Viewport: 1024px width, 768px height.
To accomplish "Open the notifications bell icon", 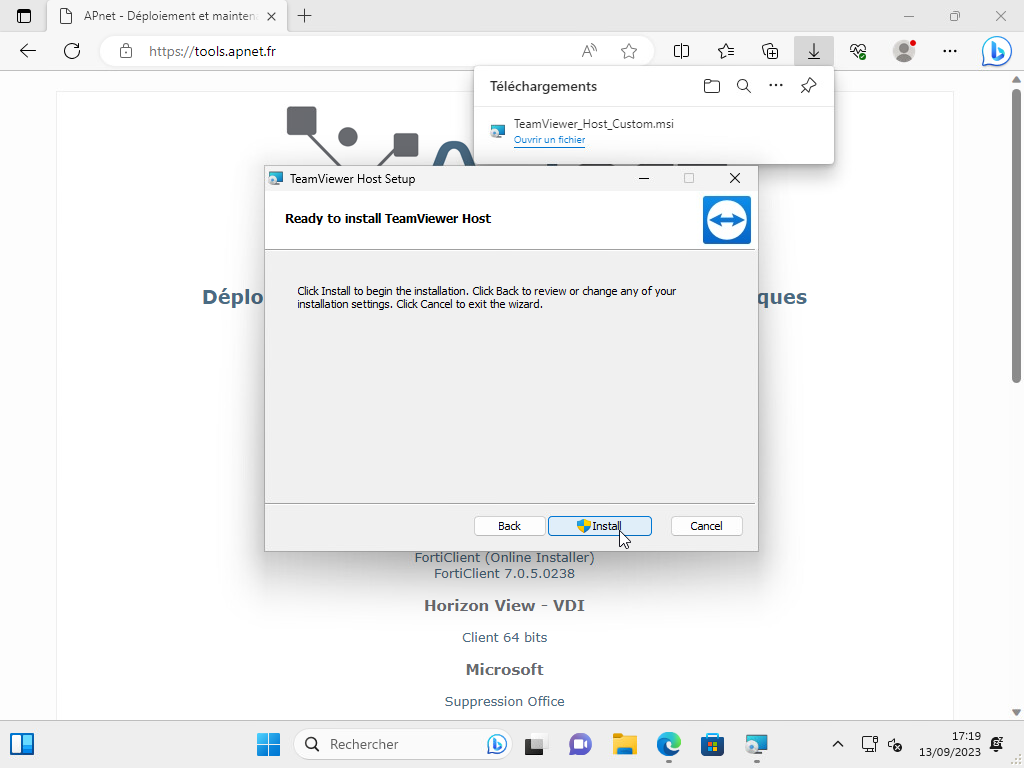I will point(997,743).
